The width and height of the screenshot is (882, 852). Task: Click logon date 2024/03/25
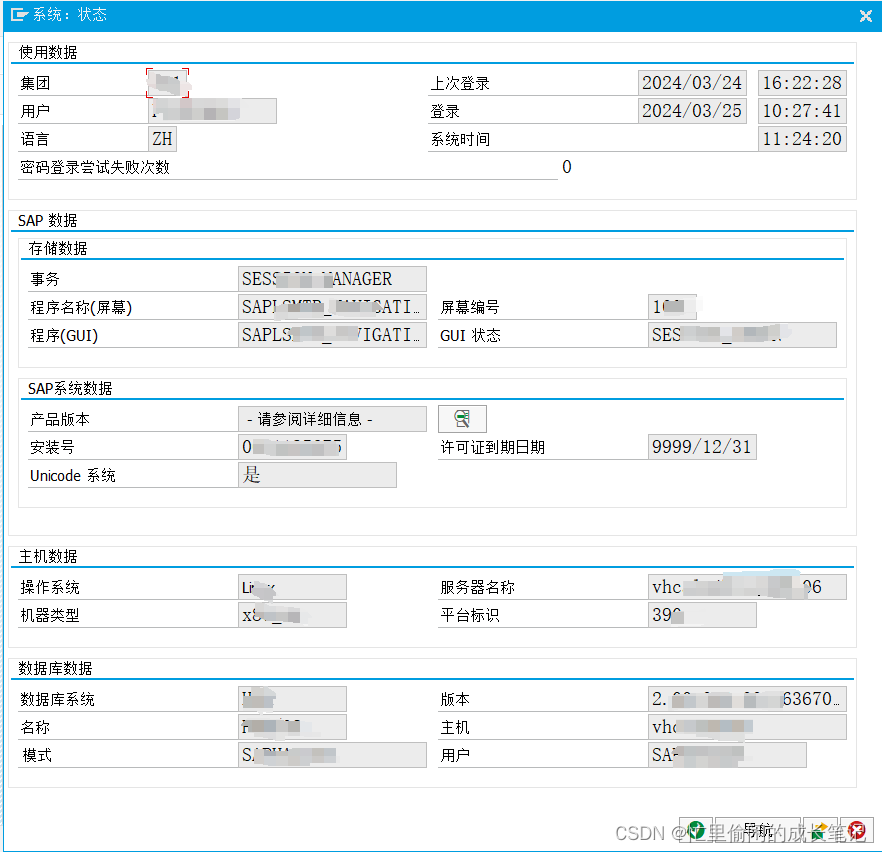692,111
